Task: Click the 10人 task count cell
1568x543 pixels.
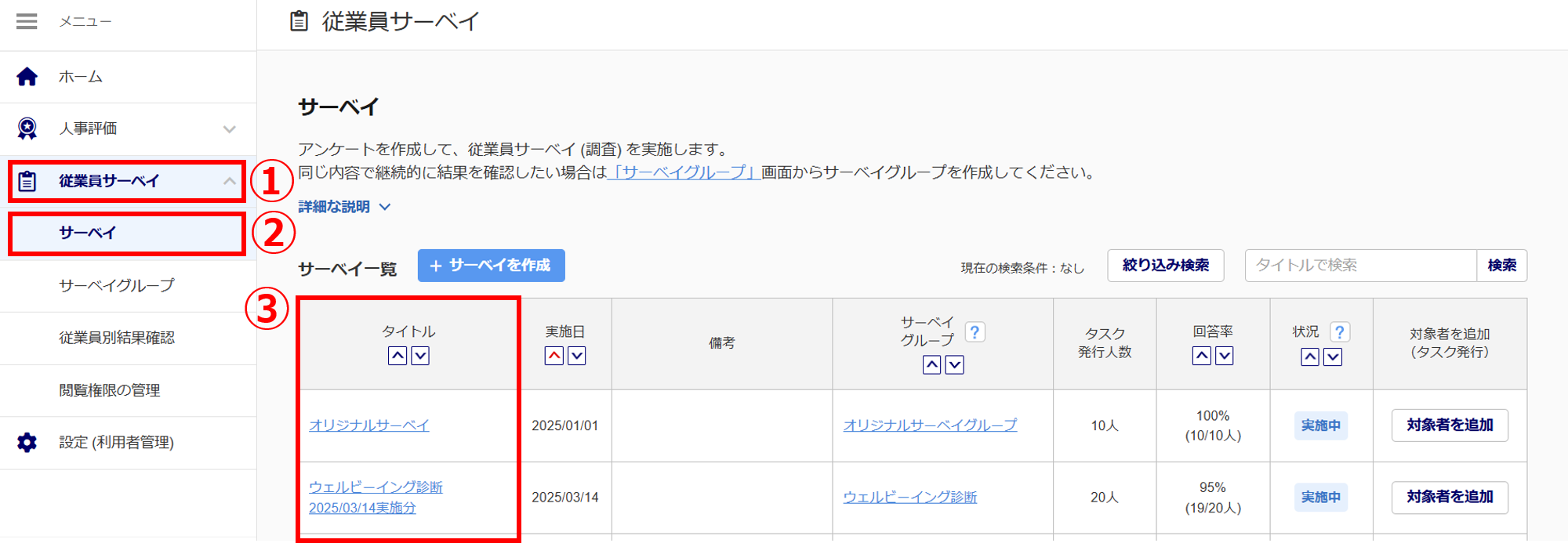Action: pos(1105,425)
